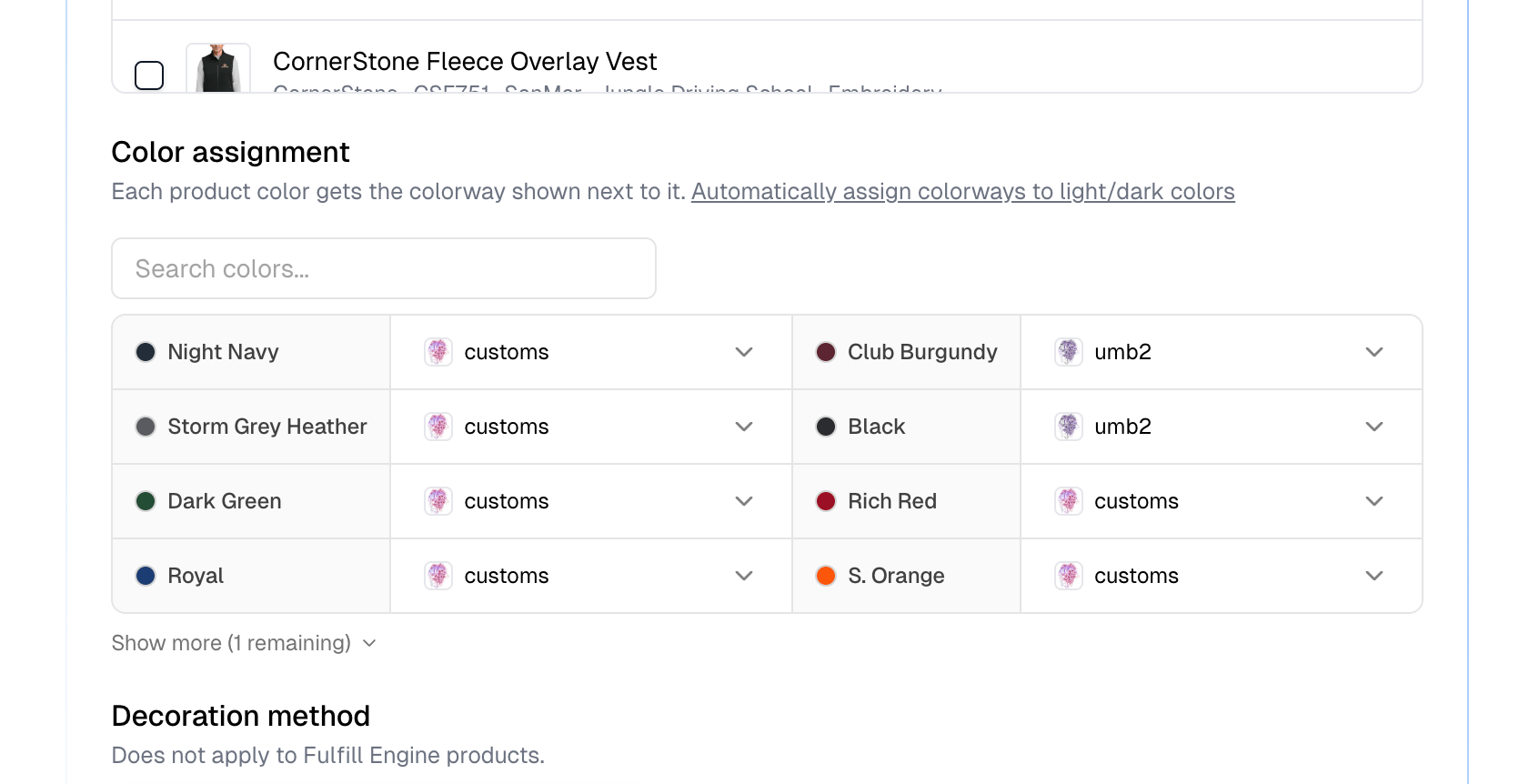Click the Night Navy color name

click(x=223, y=352)
